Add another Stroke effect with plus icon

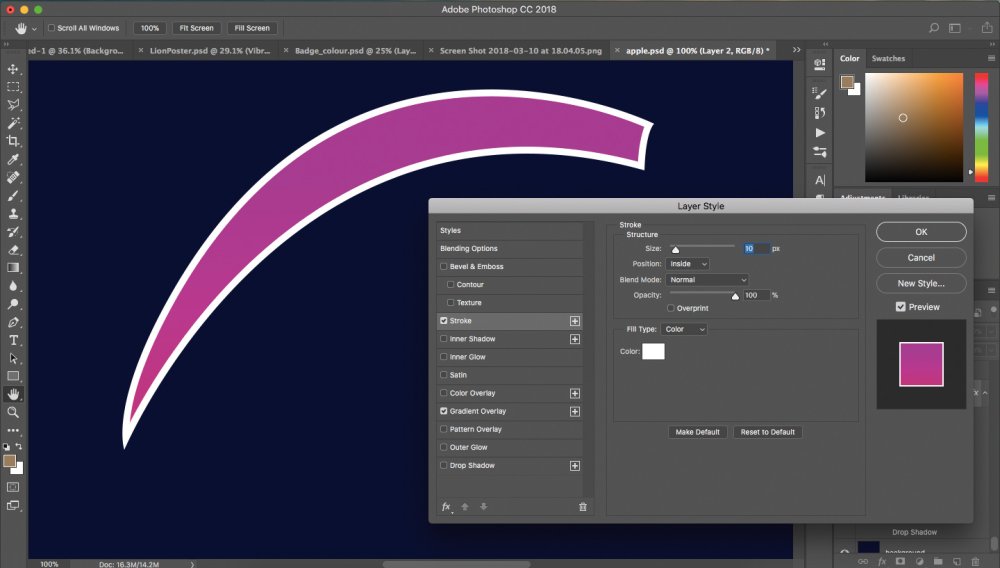point(575,321)
